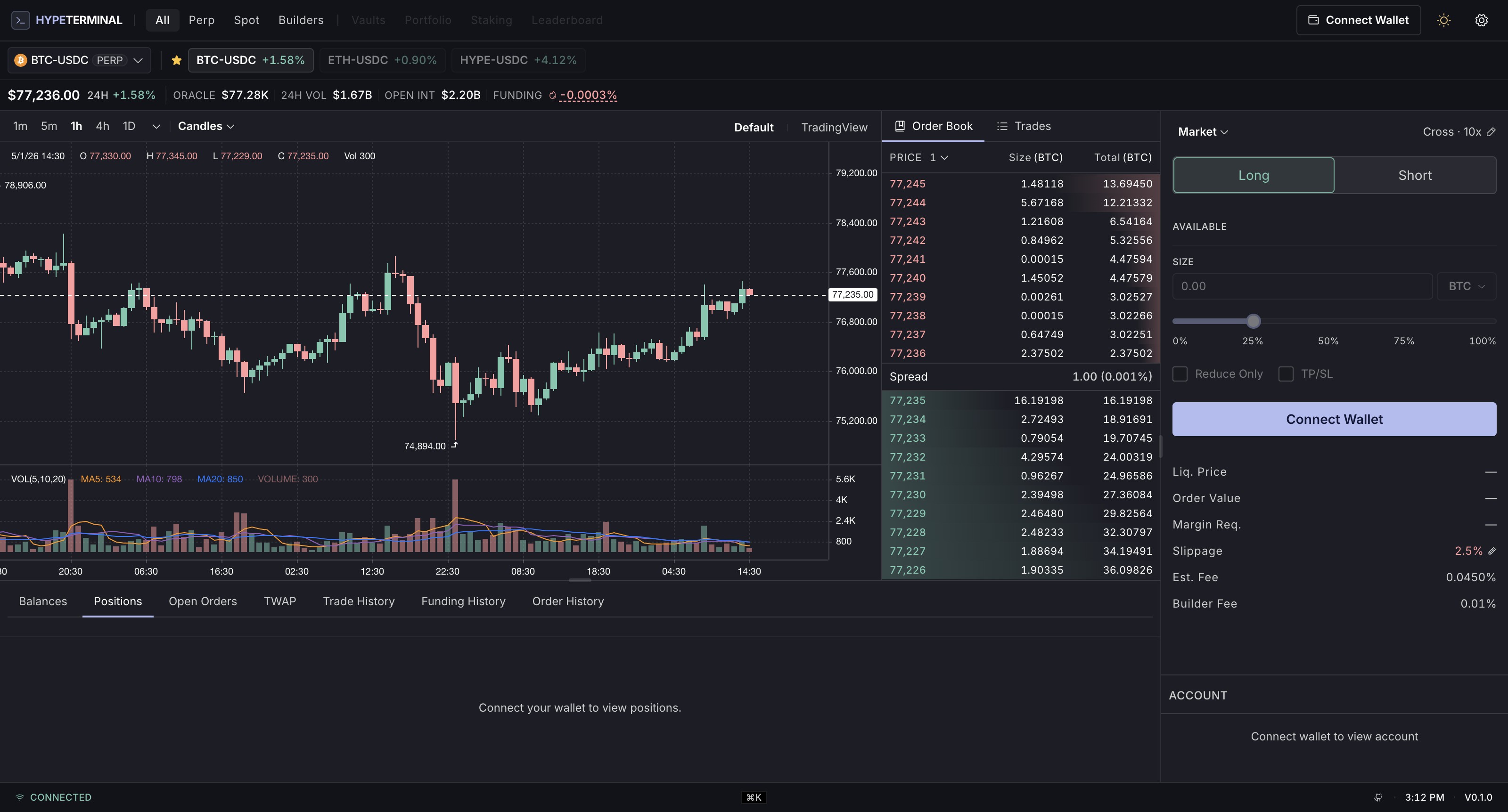Enable the Reduce Only checkbox
The height and width of the screenshot is (812, 1508).
coord(1180,374)
